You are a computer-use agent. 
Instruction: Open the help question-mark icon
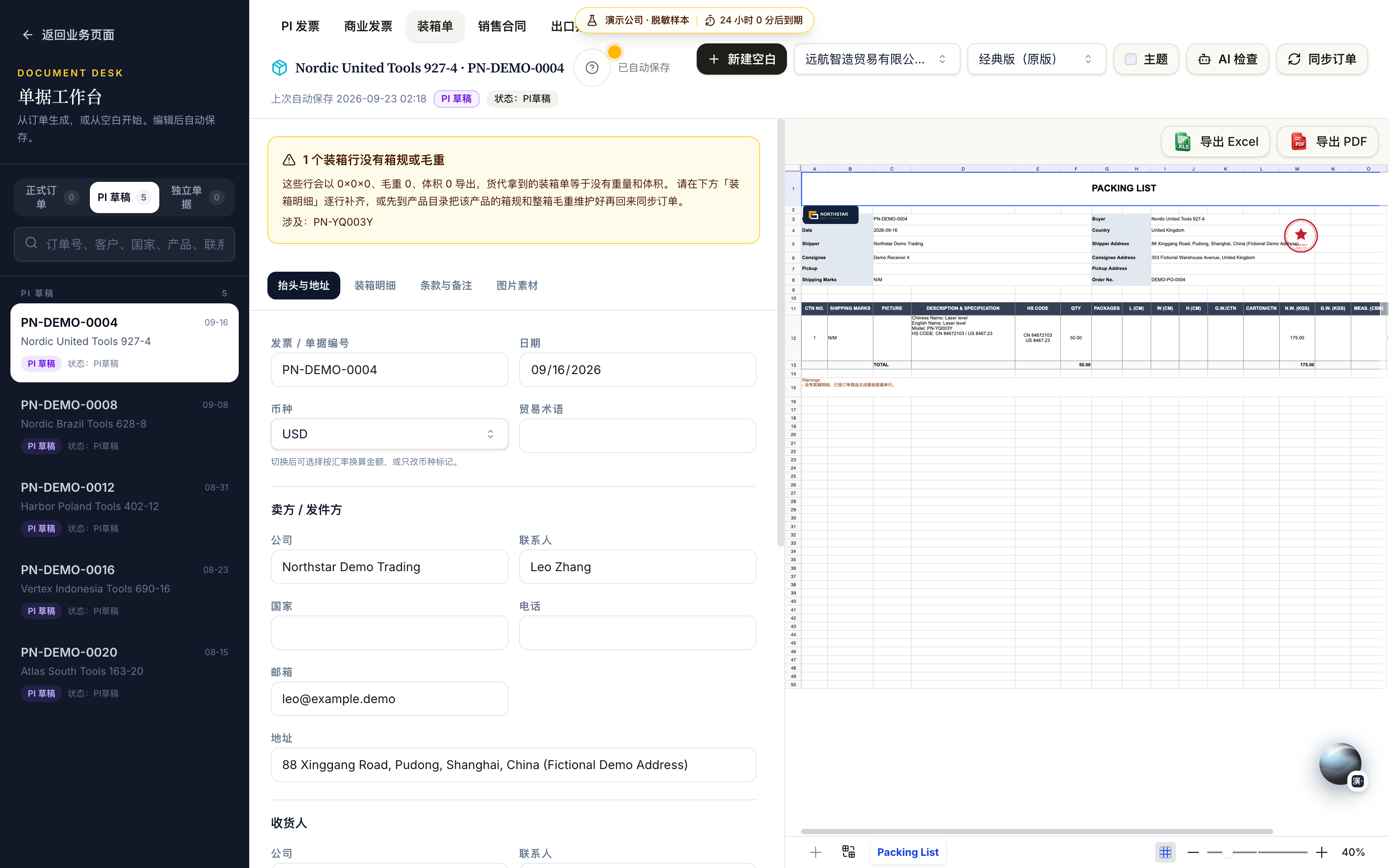tap(592, 68)
